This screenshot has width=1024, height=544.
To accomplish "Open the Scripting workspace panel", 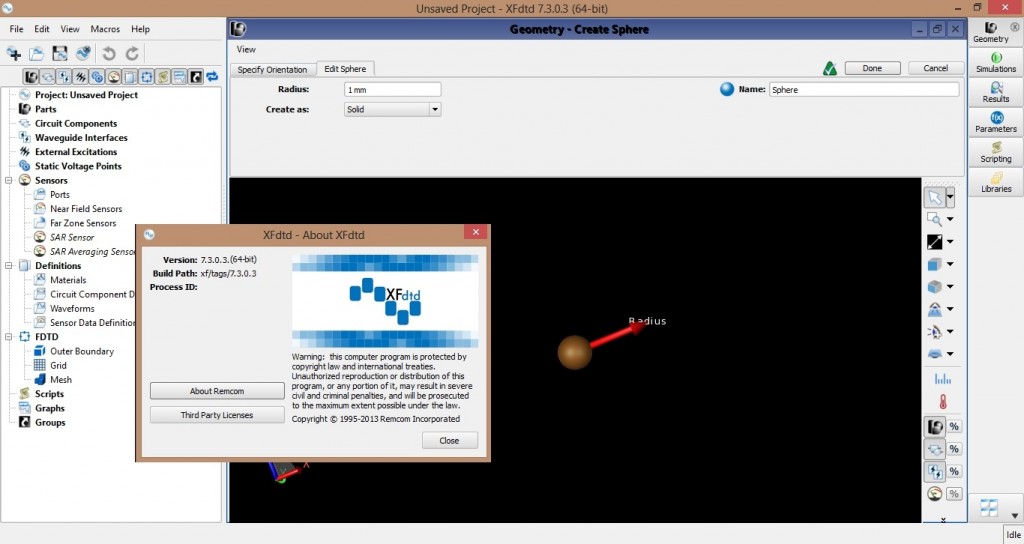I will pos(996,153).
